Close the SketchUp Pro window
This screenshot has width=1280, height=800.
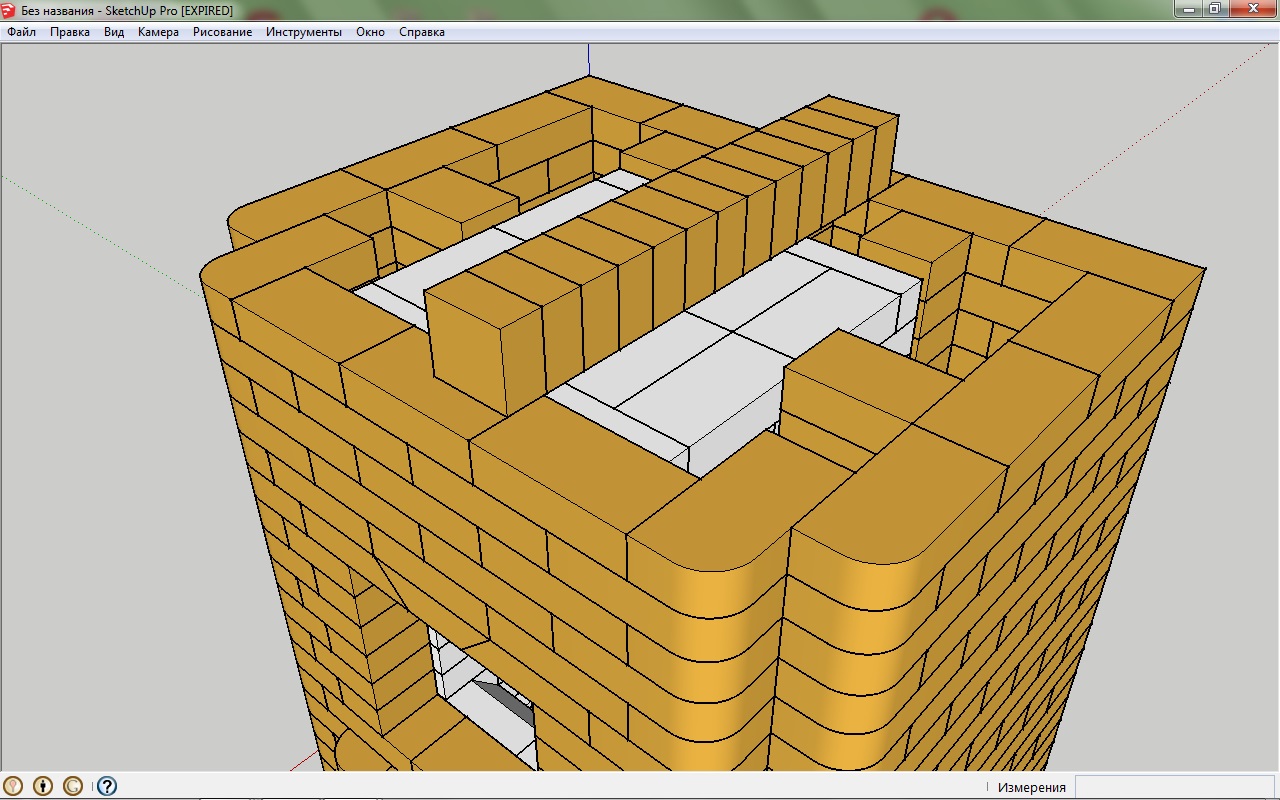1252,9
